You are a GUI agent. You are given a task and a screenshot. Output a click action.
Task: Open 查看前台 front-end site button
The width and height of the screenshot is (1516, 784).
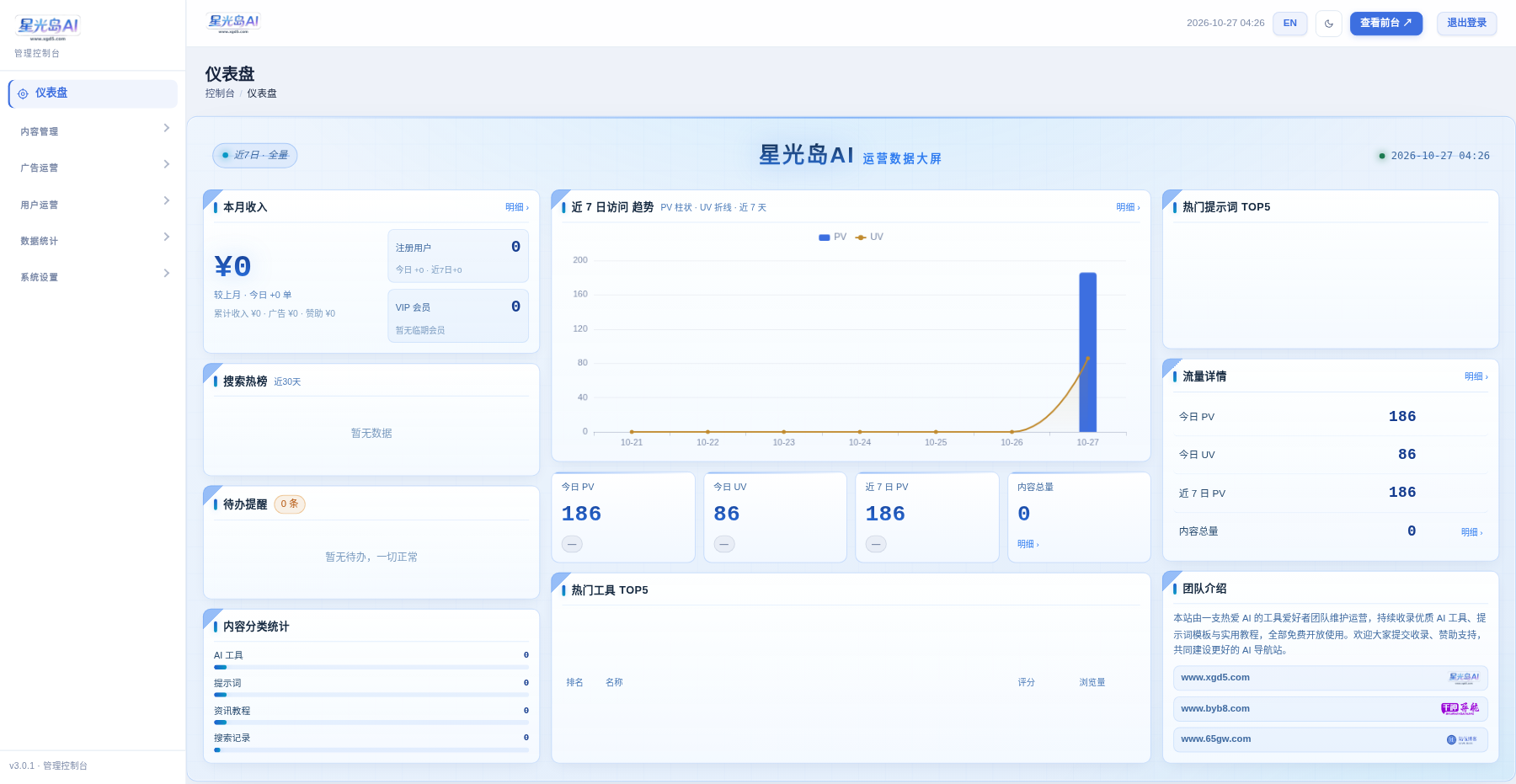[1385, 24]
